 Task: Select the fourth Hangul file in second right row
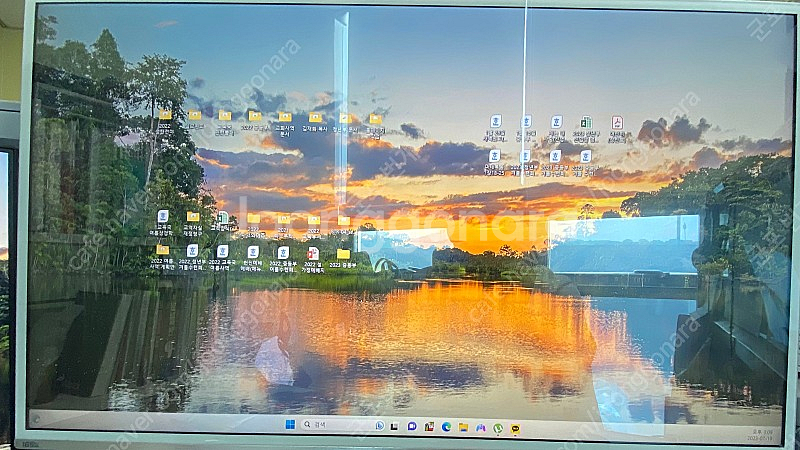[585, 157]
